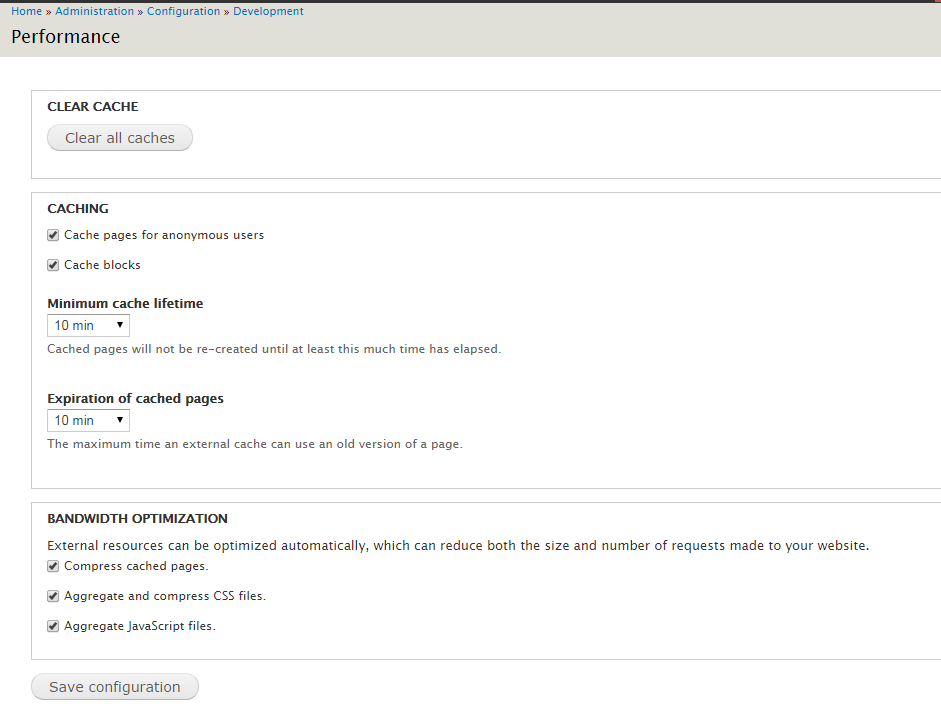
Task: Navigate to Configuration breadcrumb
Action: 184,11
